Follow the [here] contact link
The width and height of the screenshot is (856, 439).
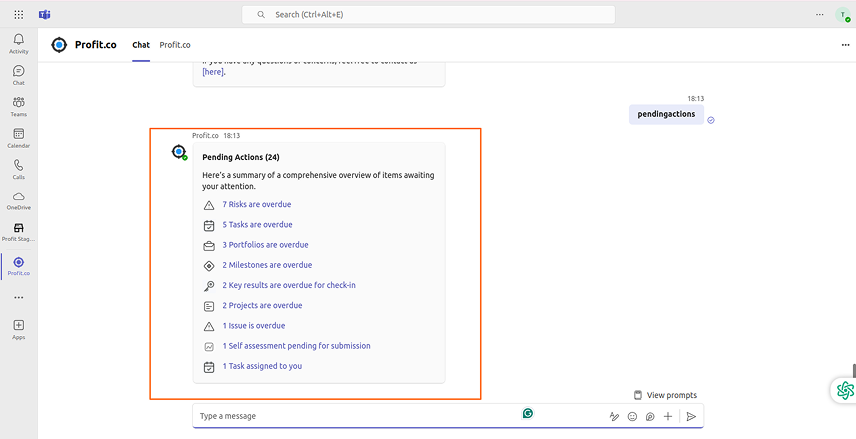tap(213, 72)
